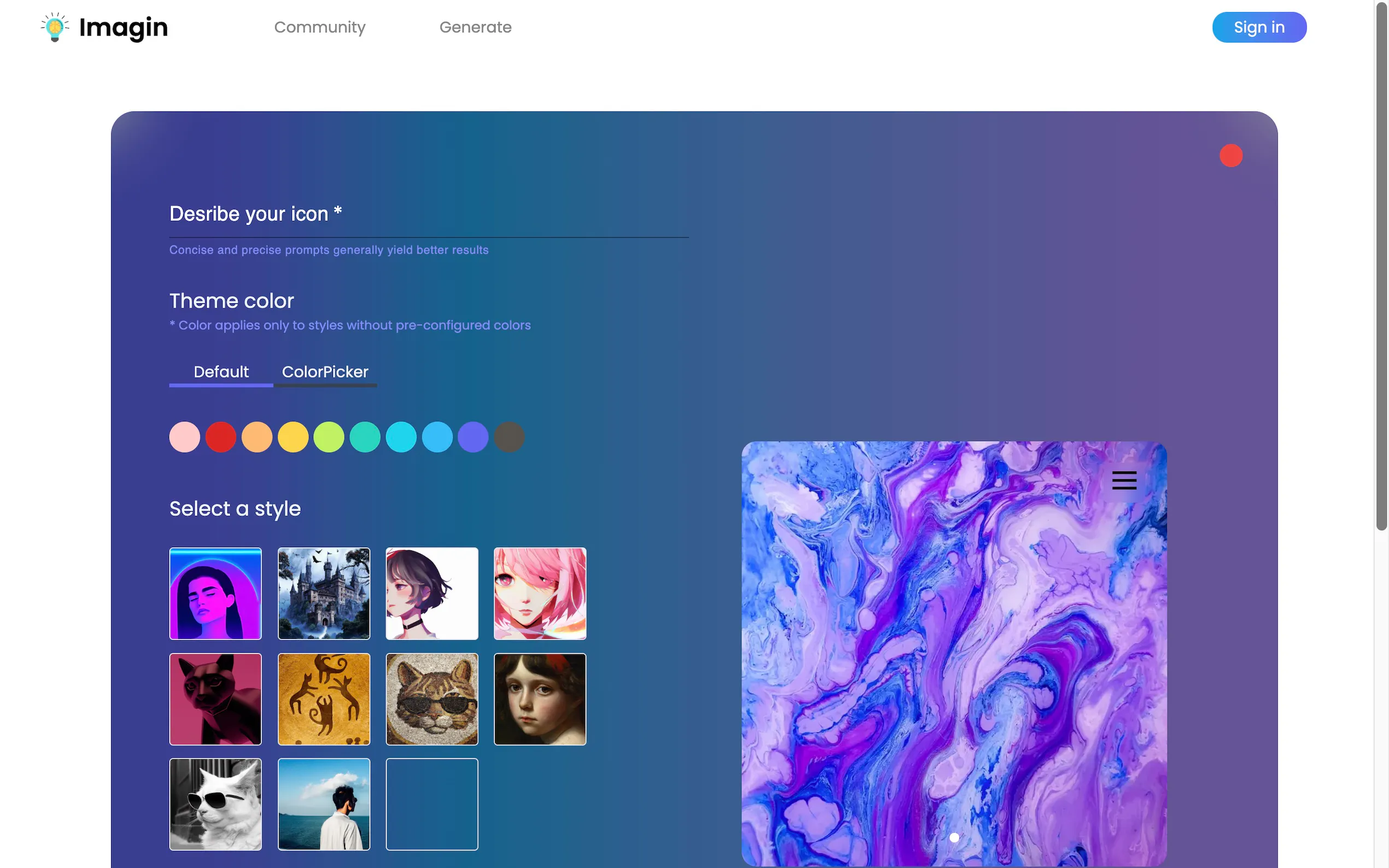The height and width of the screenshot is (868, 1389).
Task: Click the white carousel dot below the marble image
Action: pos(954,837)
